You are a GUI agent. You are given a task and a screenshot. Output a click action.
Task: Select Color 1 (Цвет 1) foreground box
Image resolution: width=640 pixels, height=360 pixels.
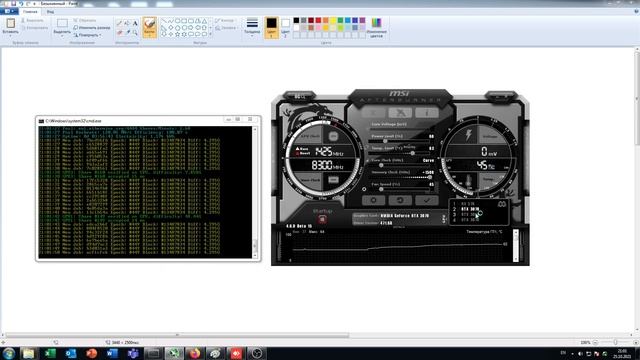pyautogui.click(x=271, y=27)
